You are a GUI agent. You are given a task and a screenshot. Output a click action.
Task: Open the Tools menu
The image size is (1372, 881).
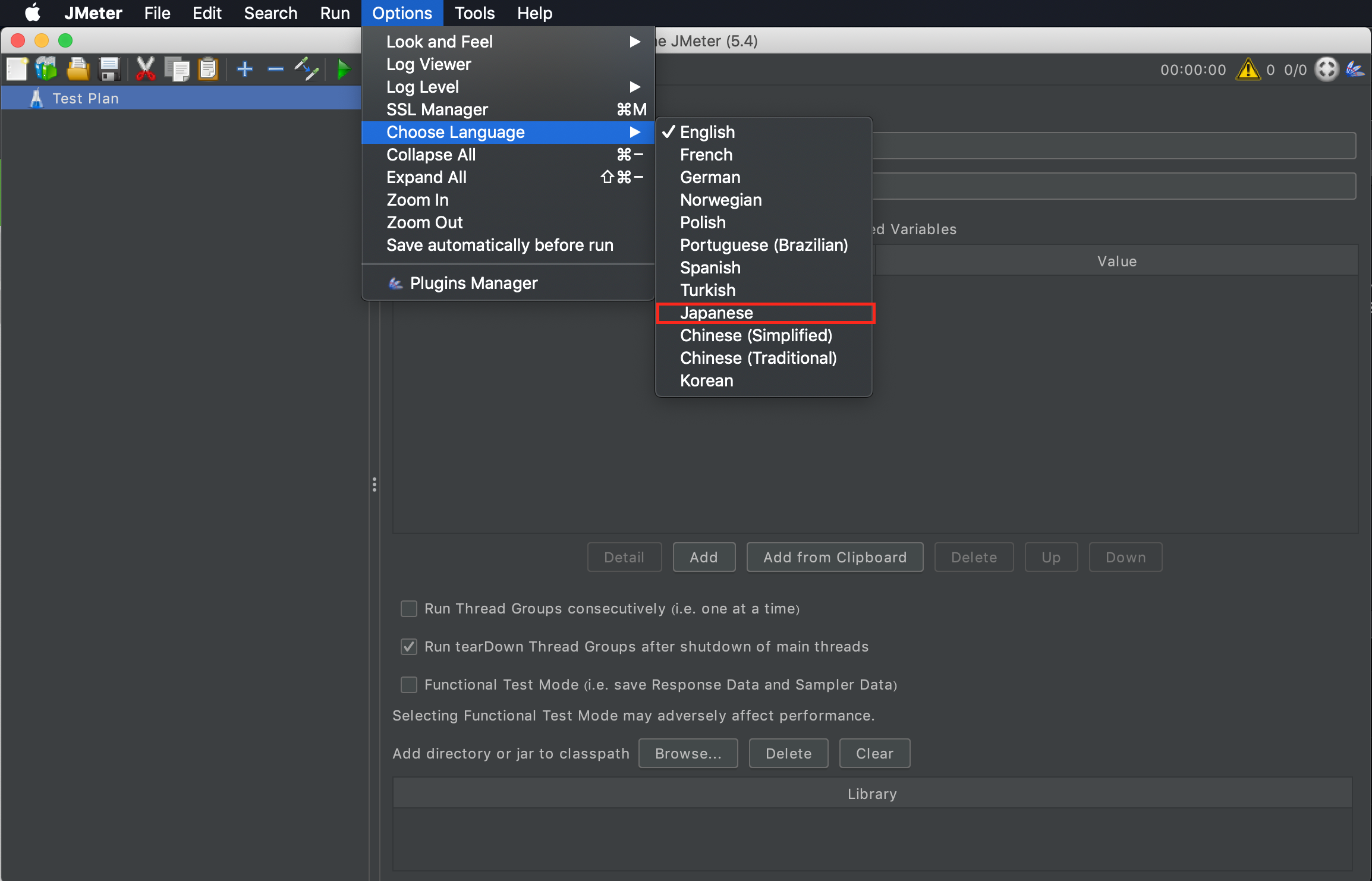tap(474, 13)
